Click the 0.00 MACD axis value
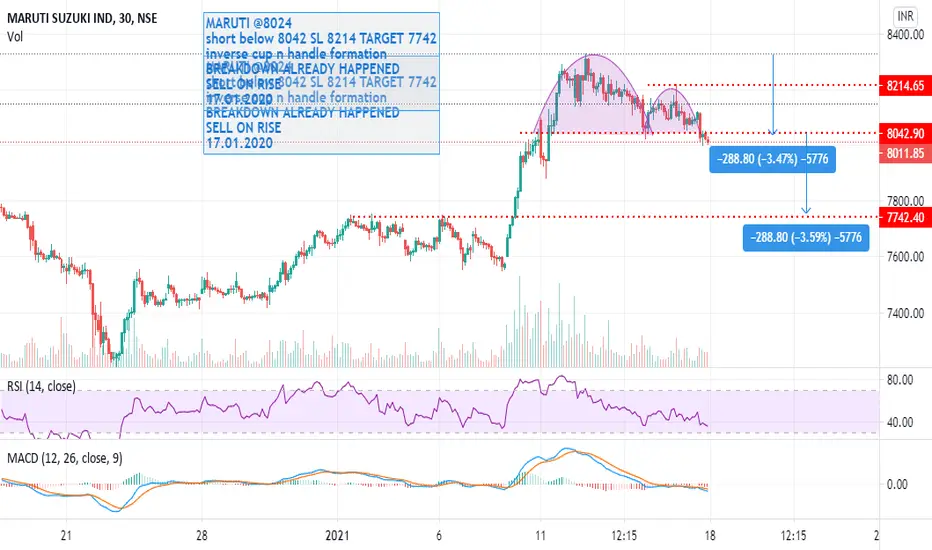Image resolution: width=932 pixels, height=550 pixels. (x=897, y=485)
